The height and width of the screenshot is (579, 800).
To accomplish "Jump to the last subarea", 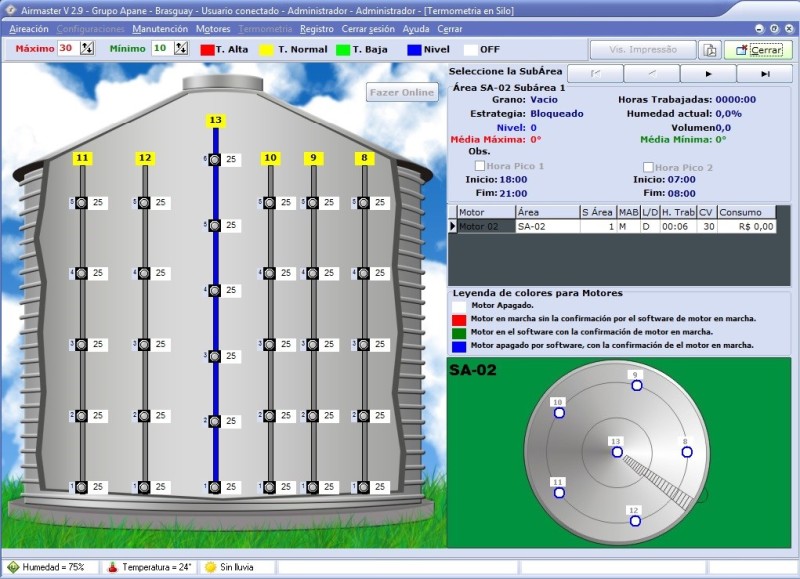I will pyautogui.click(x=764, y=74).
